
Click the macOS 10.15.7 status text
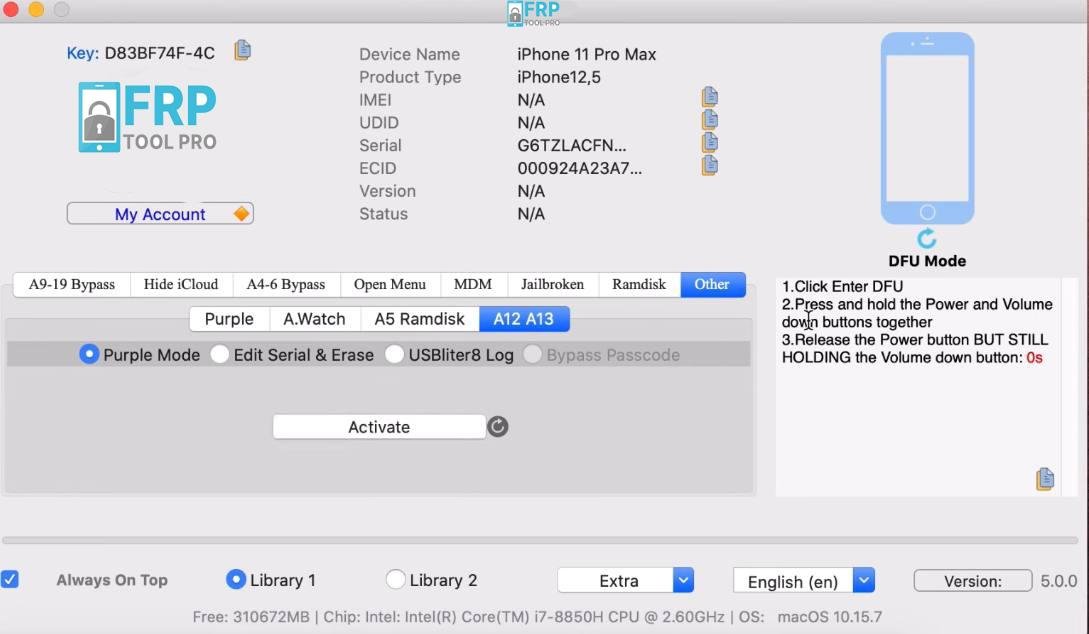829,617
